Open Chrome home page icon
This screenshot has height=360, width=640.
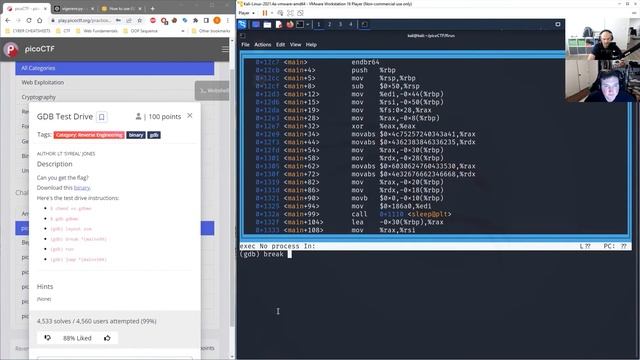[x=40, y=20]
